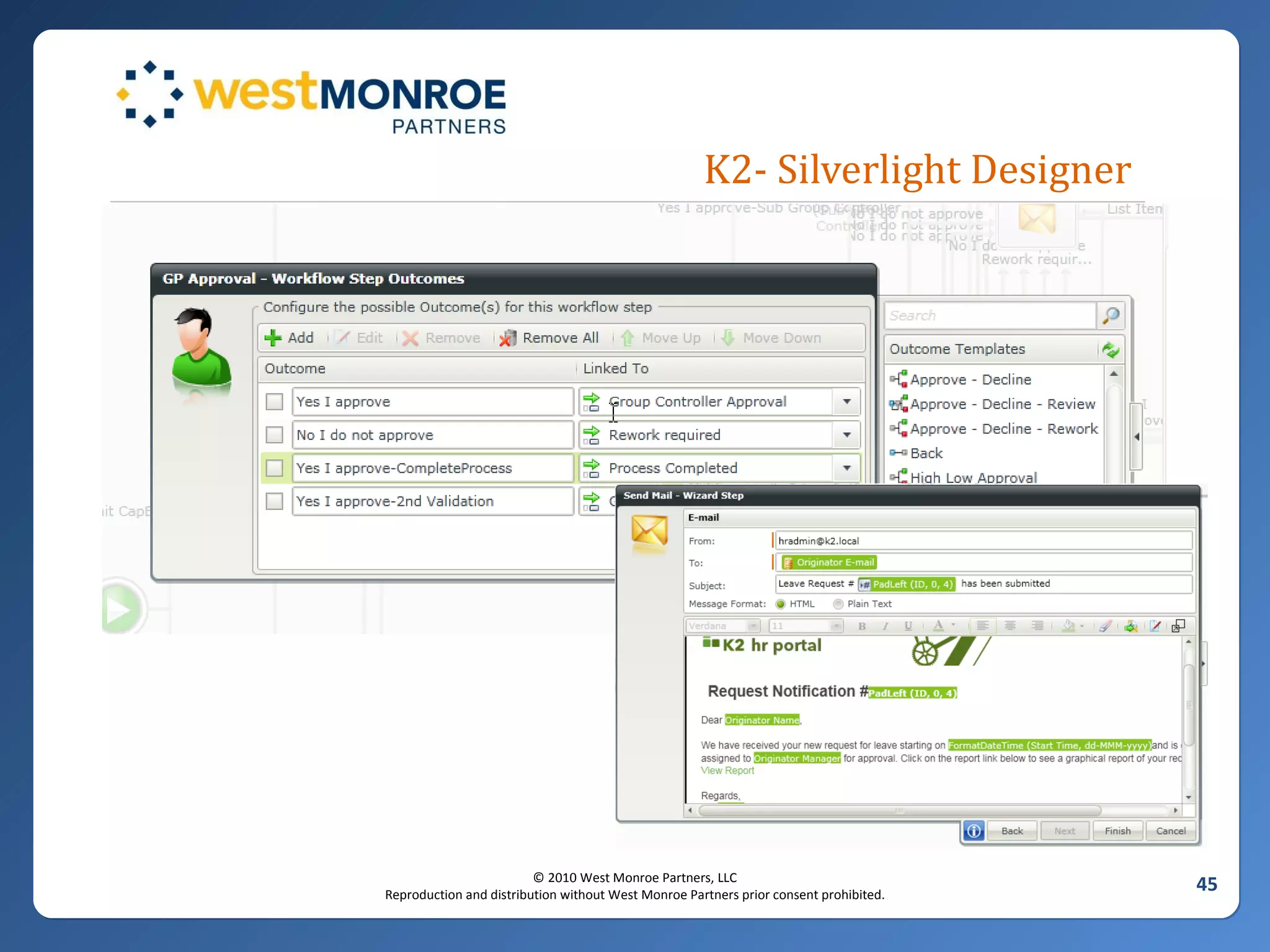This screenshot has width=1270, height=952.
Task: Tick checkbox for Yes I approve-2nd Validation
Action: click(x=274, y=501)
